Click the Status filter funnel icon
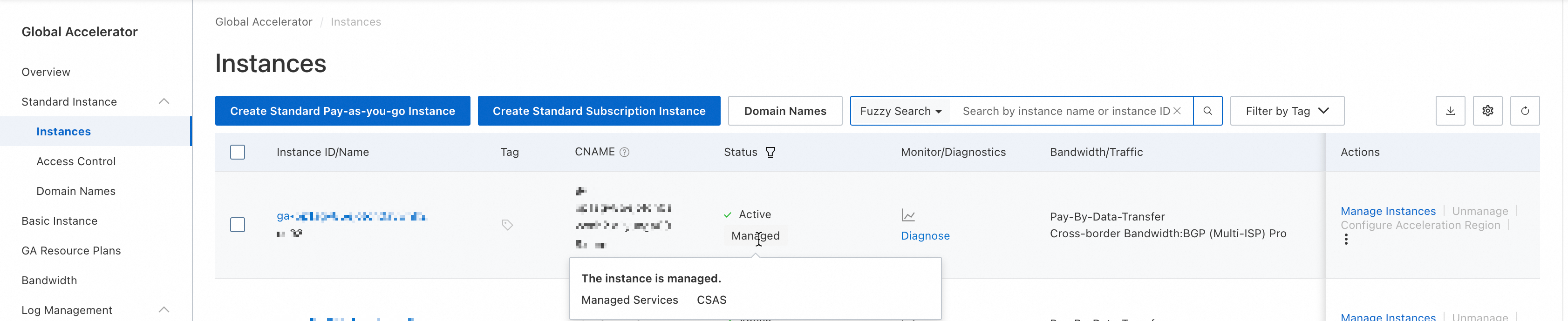Image resolution: width=1568 pixels, height=321 pixels. coord(770,153)
